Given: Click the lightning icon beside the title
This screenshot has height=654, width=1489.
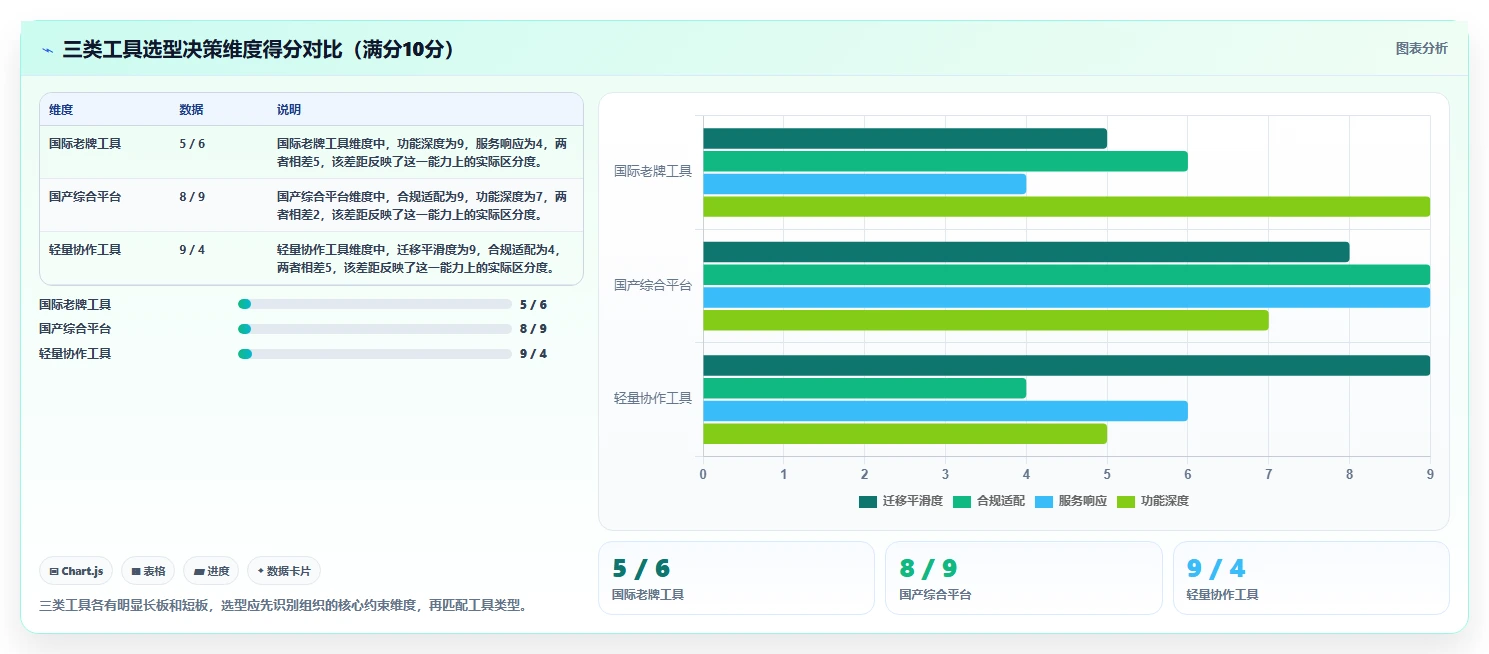Looking at the screenshot, I should 47,50.
